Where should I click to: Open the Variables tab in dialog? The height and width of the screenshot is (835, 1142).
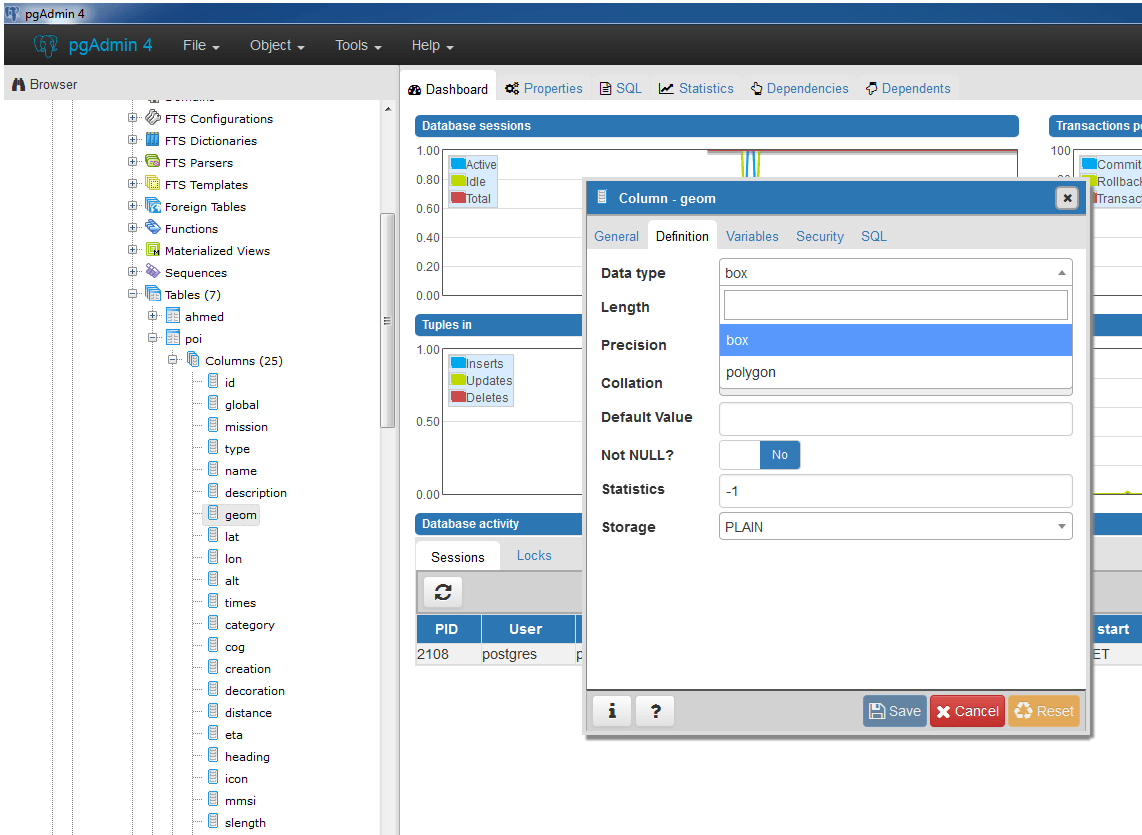coord(752,236)
